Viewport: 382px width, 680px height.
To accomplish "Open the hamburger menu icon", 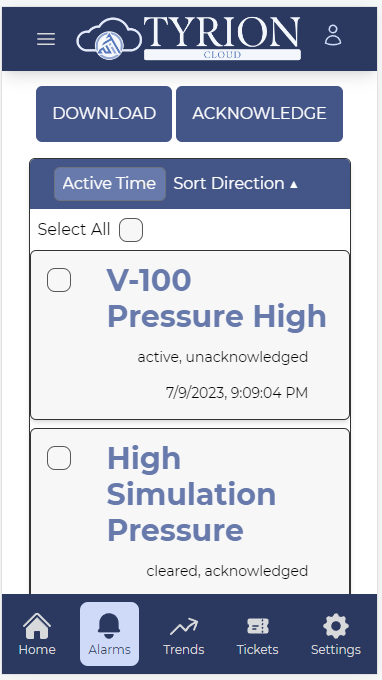I will [46, 39].
